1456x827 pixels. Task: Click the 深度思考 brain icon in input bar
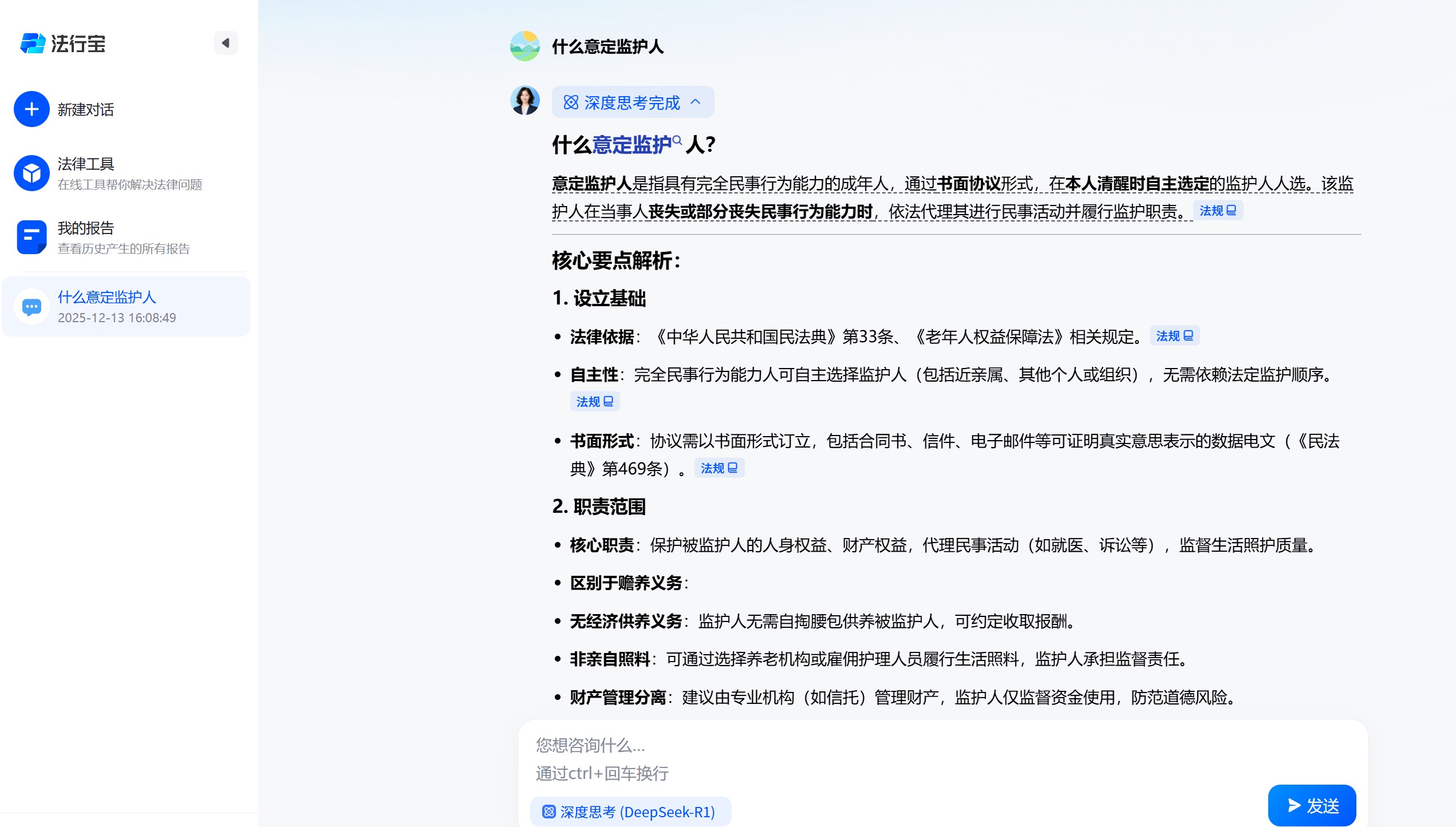[549, 810]
